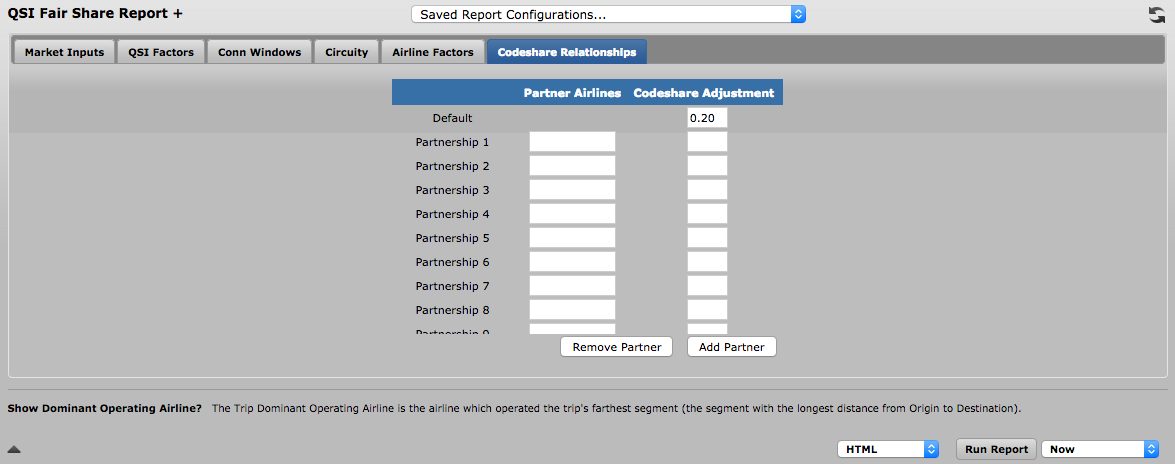The height and width of the screenshot is (464, 1175).
Task: Open the Conn Windows tab
Action: click(x=259, y=52)
